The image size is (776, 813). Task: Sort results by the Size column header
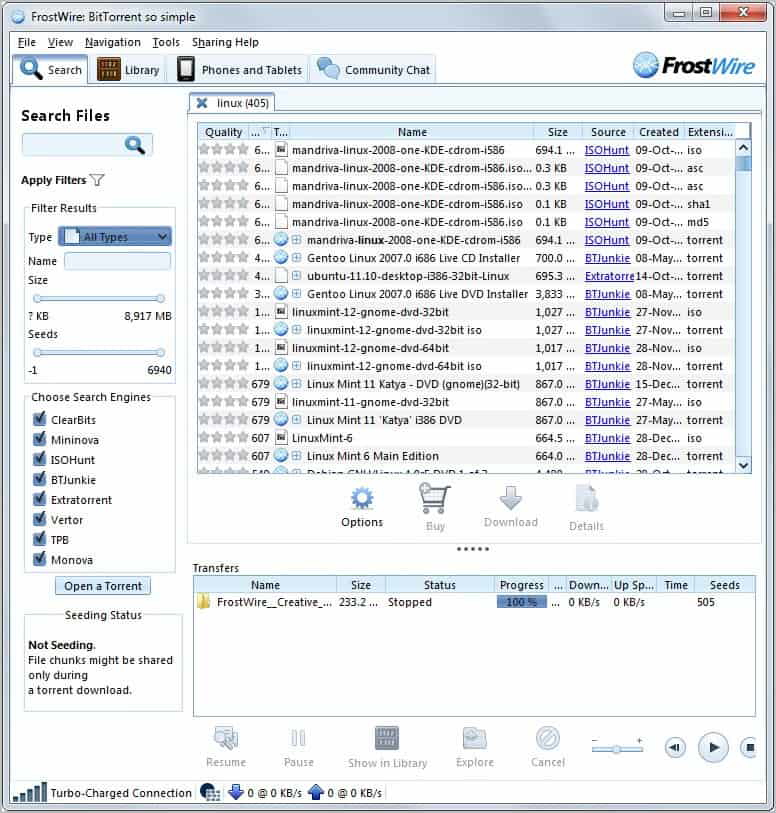[x=557, y=132]
